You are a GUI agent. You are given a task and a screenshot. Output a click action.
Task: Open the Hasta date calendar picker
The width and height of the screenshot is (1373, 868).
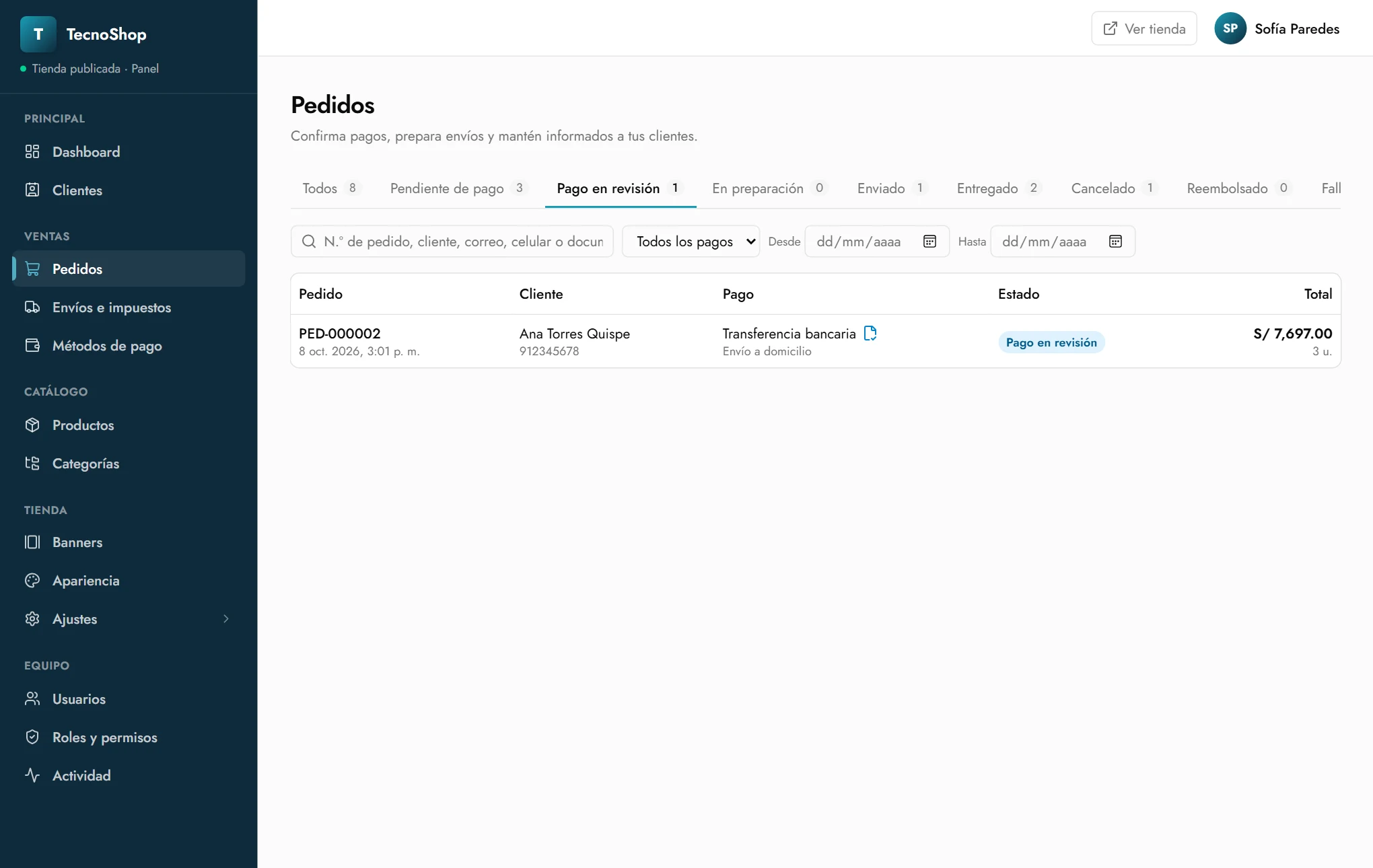[1115, 242]
